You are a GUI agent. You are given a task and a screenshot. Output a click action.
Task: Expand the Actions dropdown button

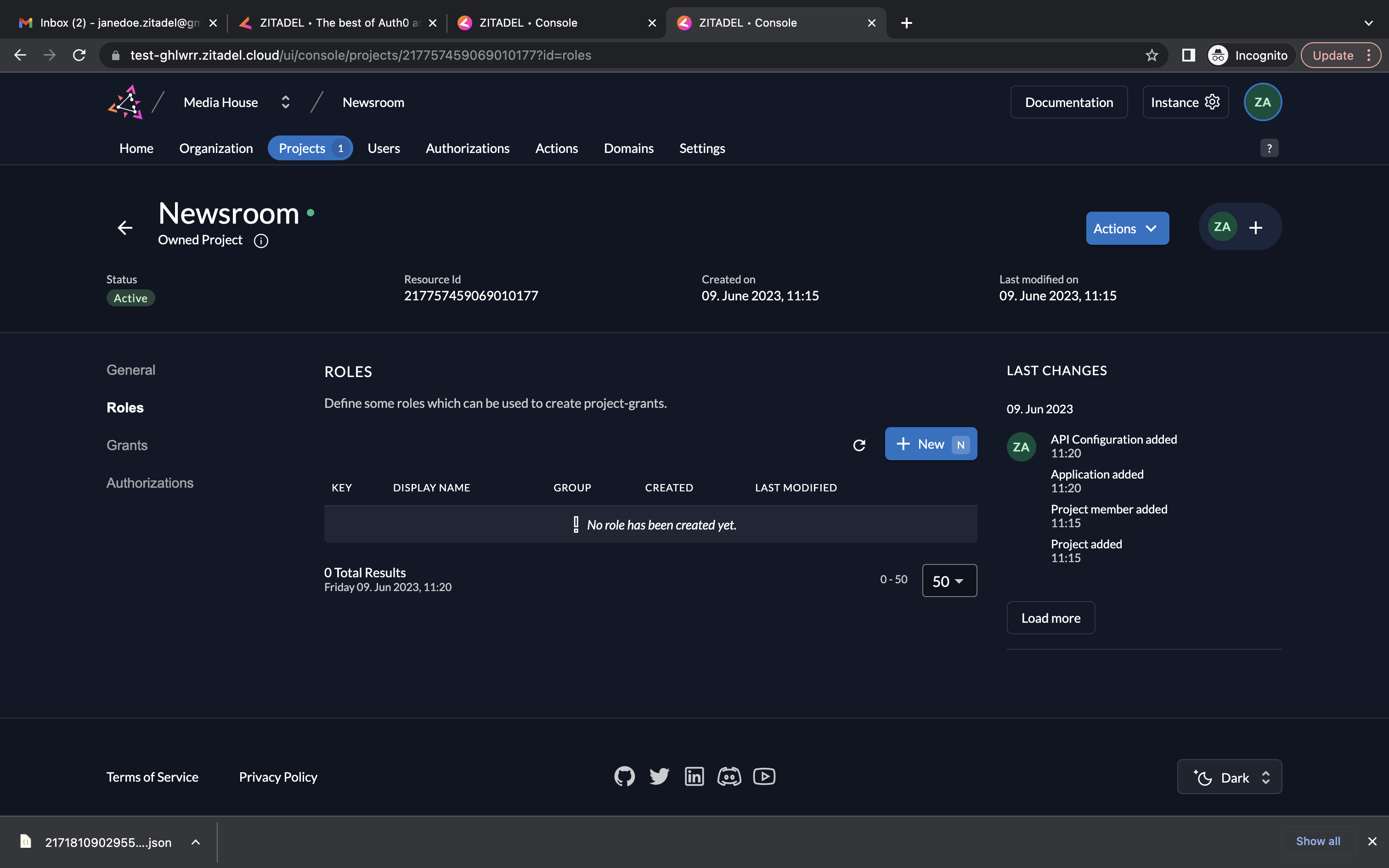pyautogui.click(x=1127, y=229)
